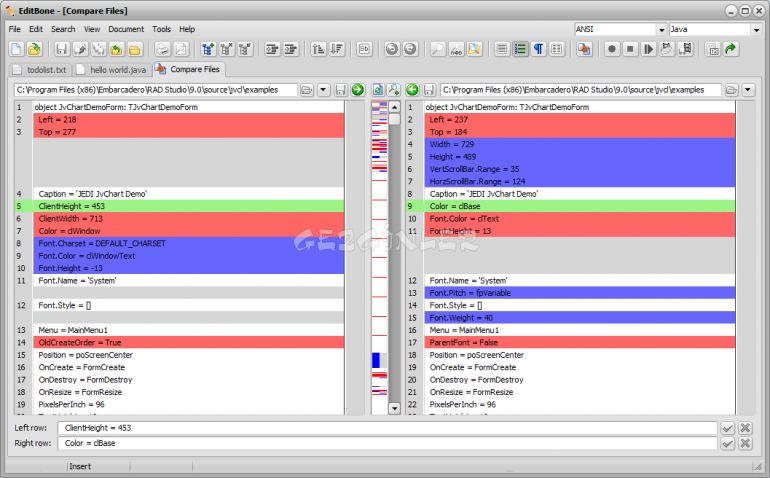
Task: Click the green curved arrow toolbar icon
Action: [x=731, y=49]
